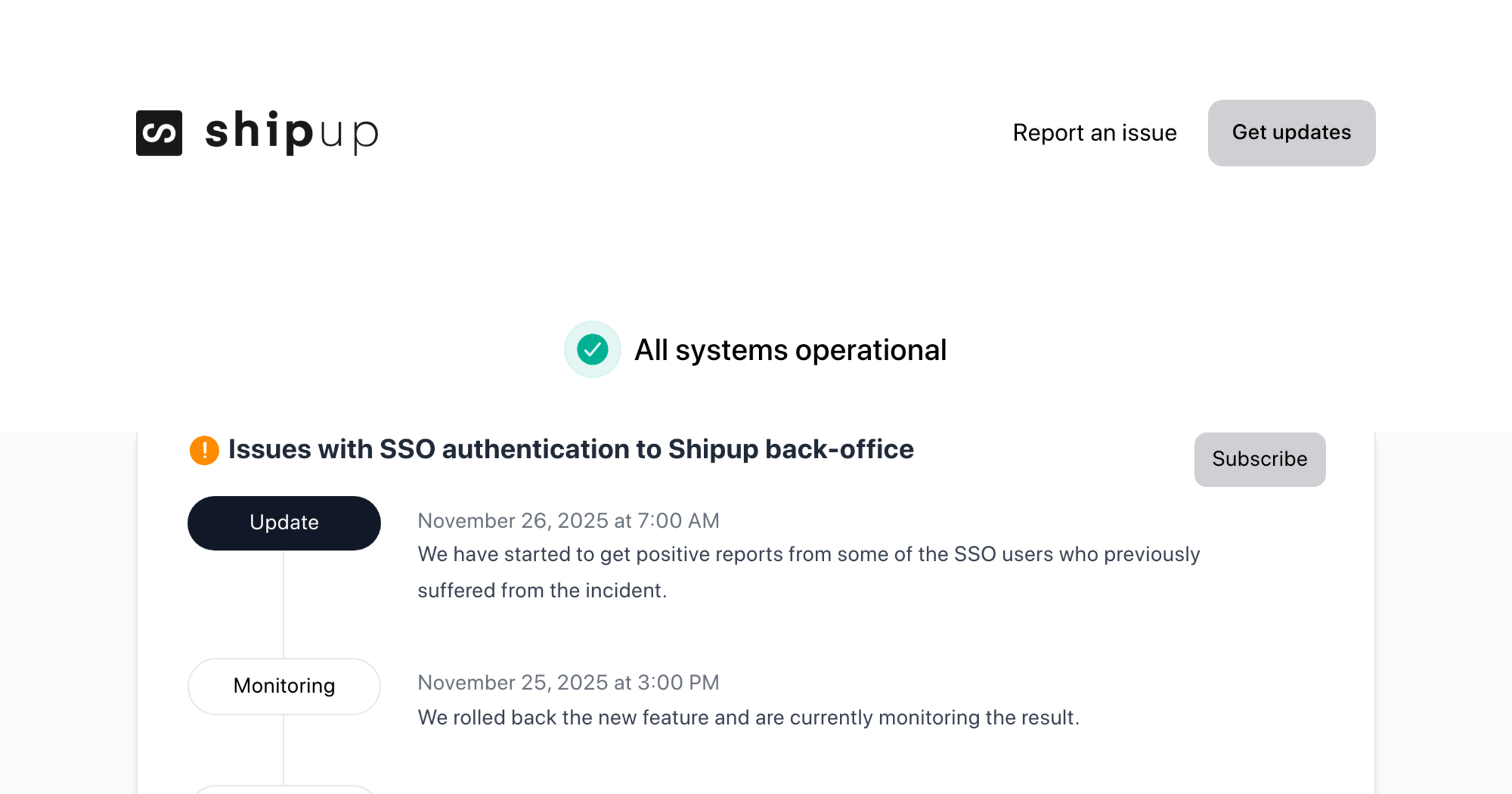The image size is (1512, 794).
Task: Open the Report an issue link
Action: (x=1094, y=133)
